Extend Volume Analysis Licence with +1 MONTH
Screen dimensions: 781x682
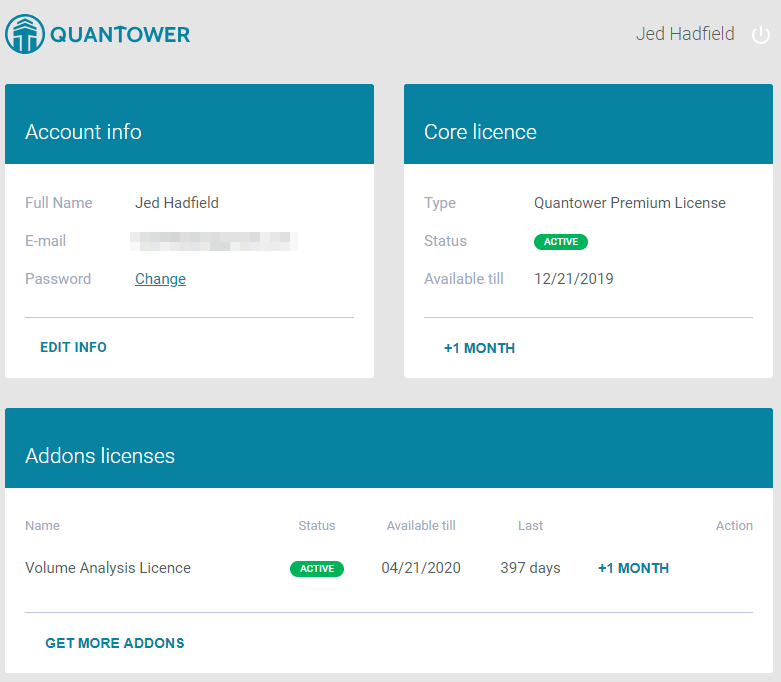click(x=633, y=568)
